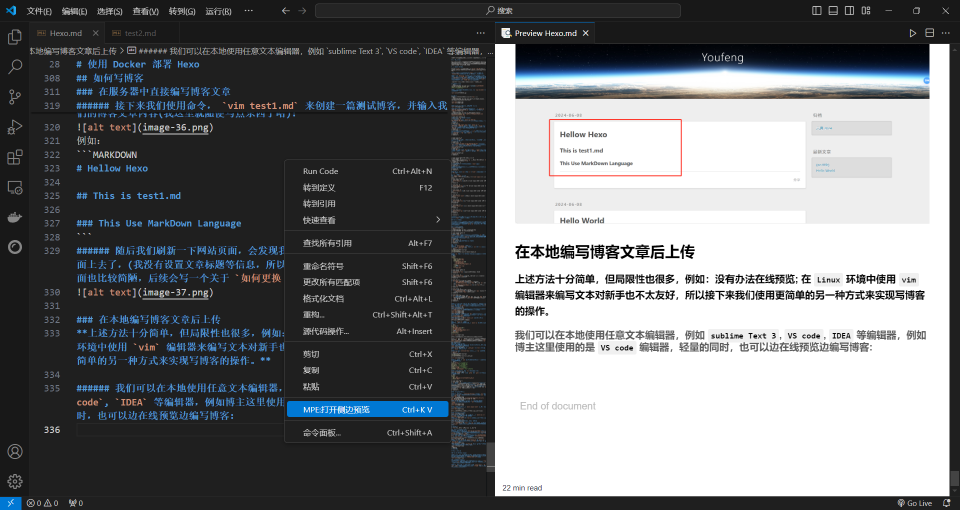This screenshot has height=510, width=960.
Task: Click the Accounts icon in activity bar
Action: click(x=15, y=452)
